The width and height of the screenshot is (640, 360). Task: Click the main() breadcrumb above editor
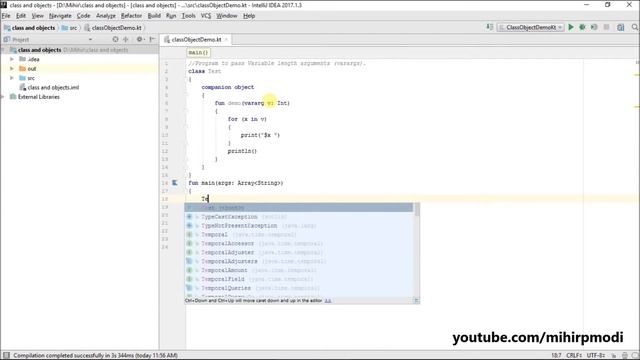pos(198,53)
